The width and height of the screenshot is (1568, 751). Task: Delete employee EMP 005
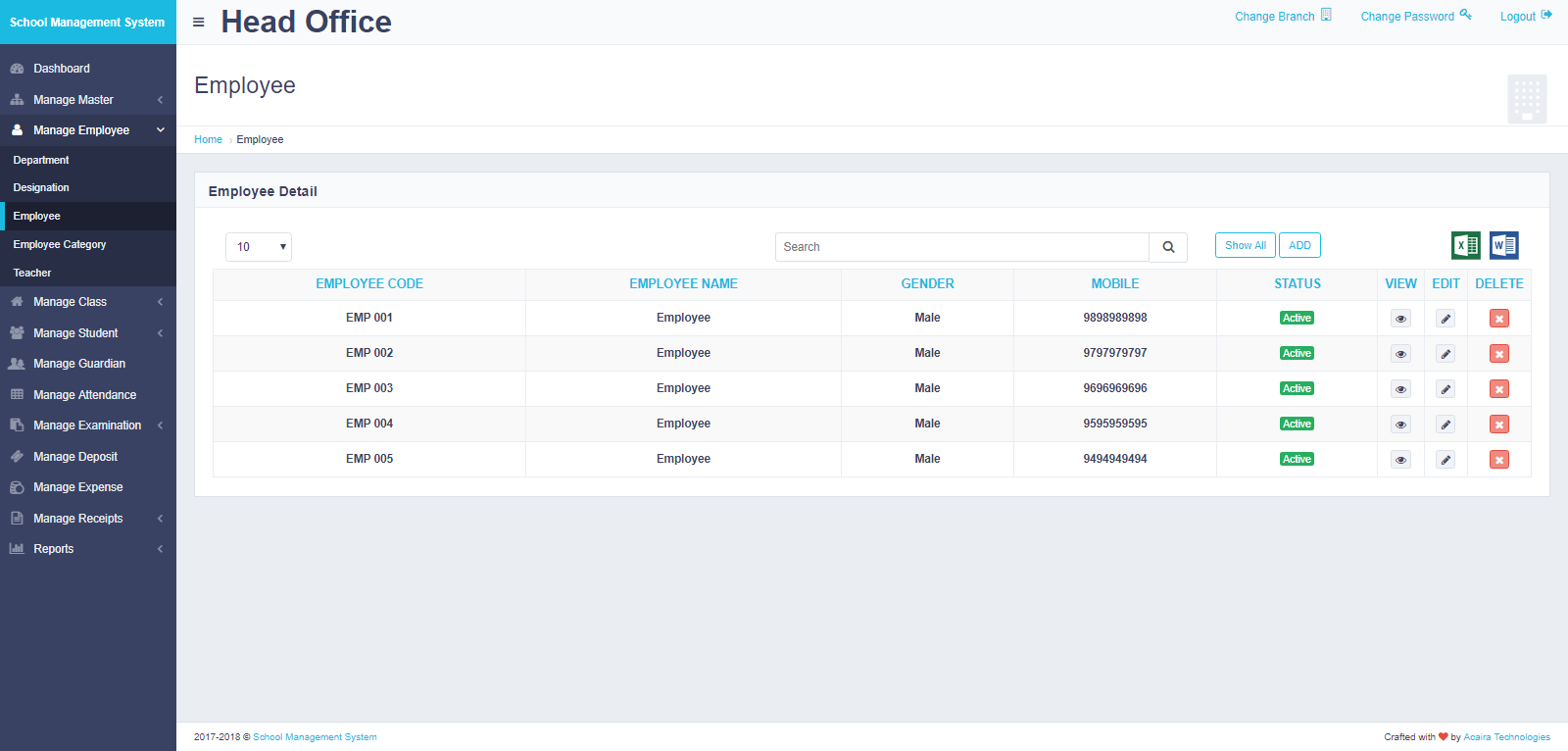tap(1498, 460)
